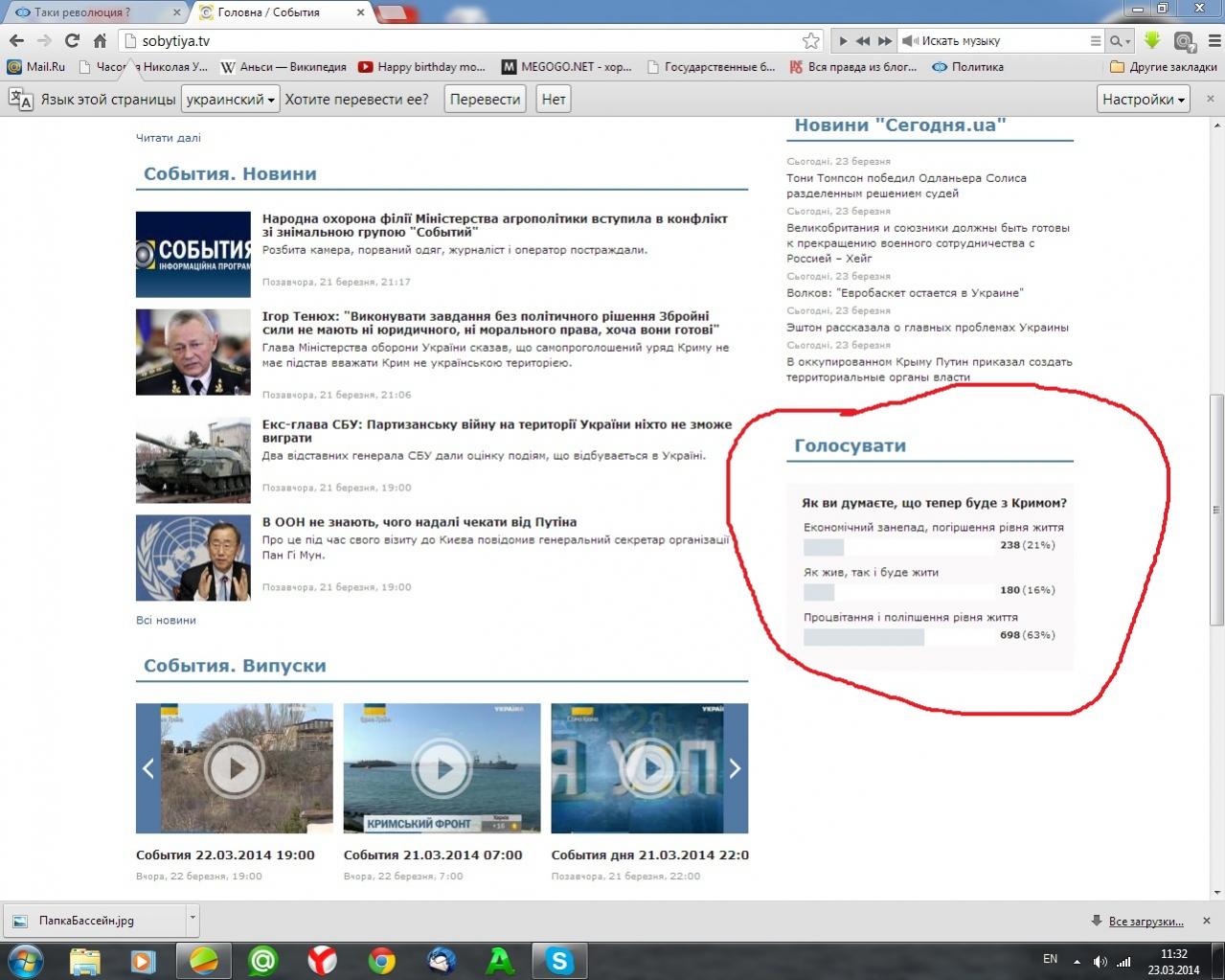Click the 'Нет' translation decline button
Viewport: 1225px width, 980px height.
pyautogui.click(x=554, y=99)
